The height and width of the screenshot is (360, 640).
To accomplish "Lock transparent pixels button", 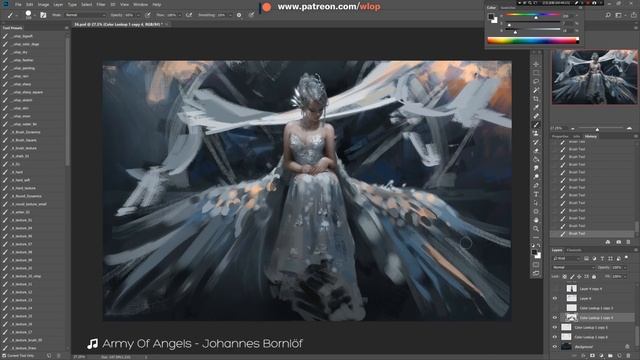I will click(x=565, y=276).
